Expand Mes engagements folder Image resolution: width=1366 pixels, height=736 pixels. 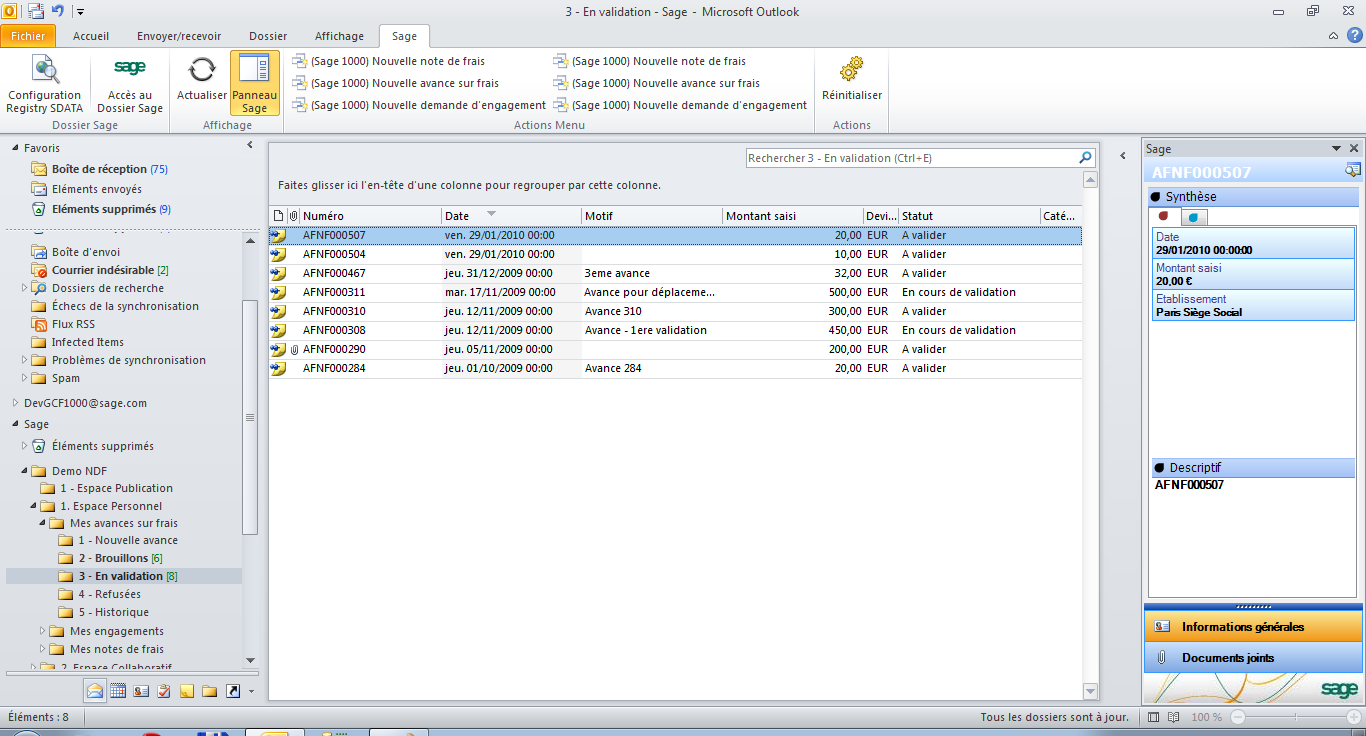pos(44,631)
